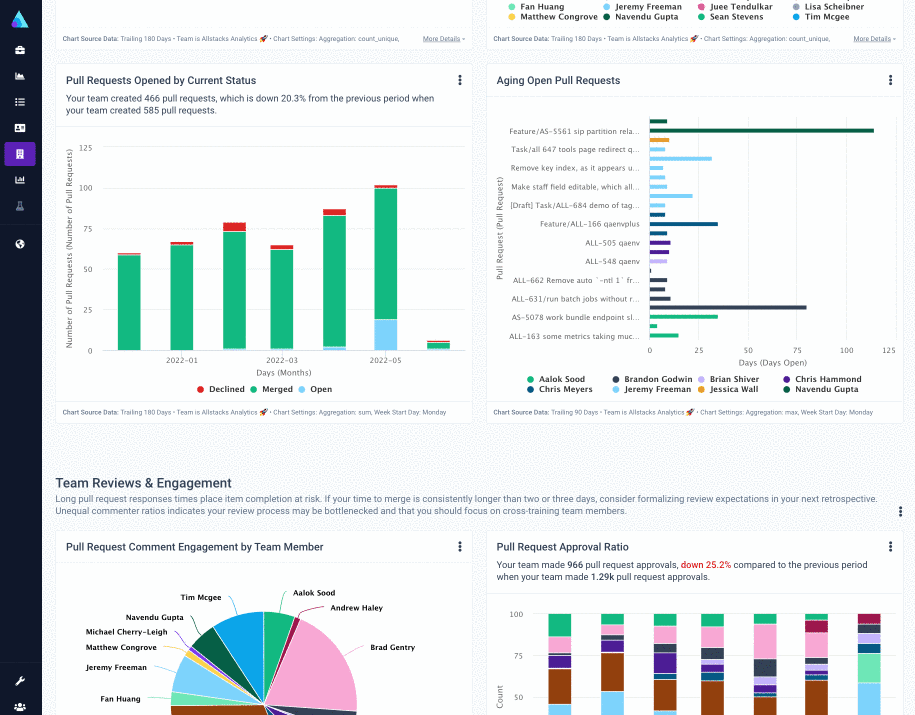Viewport: 915px width, 715px height.
Task: Open the wrench settings sidebar icon
Action: pos(20,681)
